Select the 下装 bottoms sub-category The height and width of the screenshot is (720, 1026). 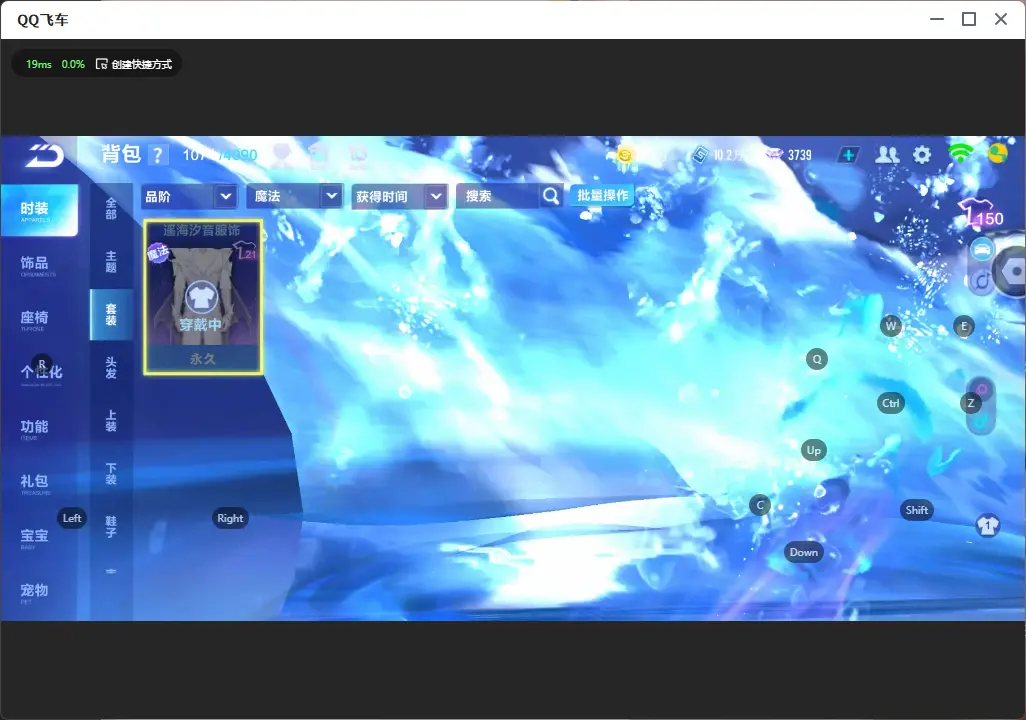[x=111, y=474]
